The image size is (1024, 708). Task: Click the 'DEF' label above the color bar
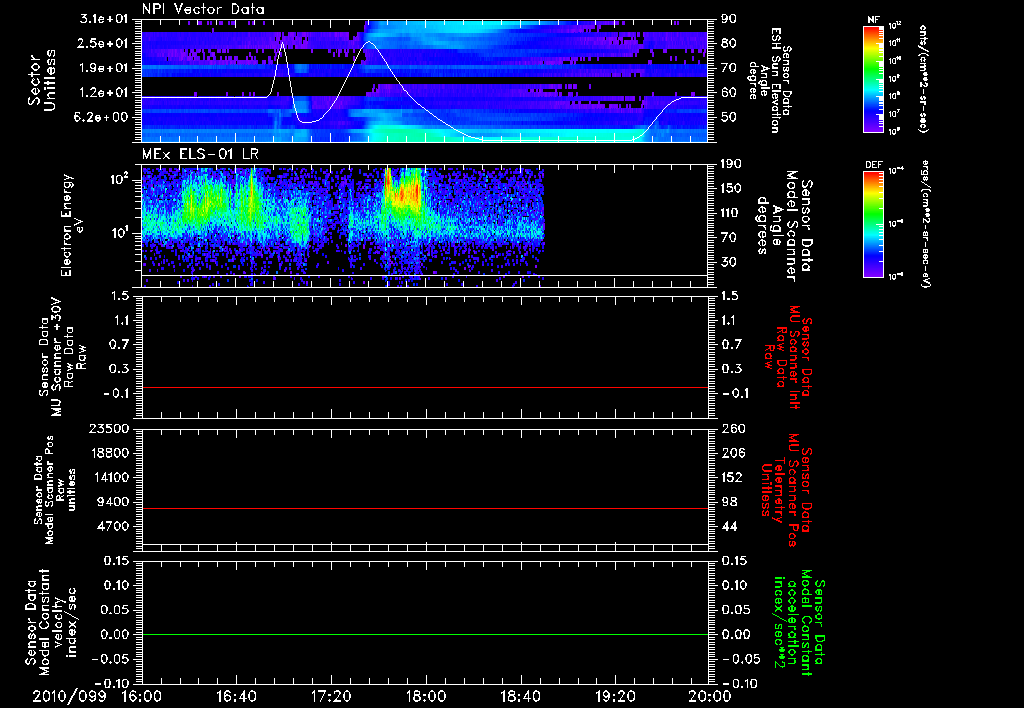(x=874, y=165)
